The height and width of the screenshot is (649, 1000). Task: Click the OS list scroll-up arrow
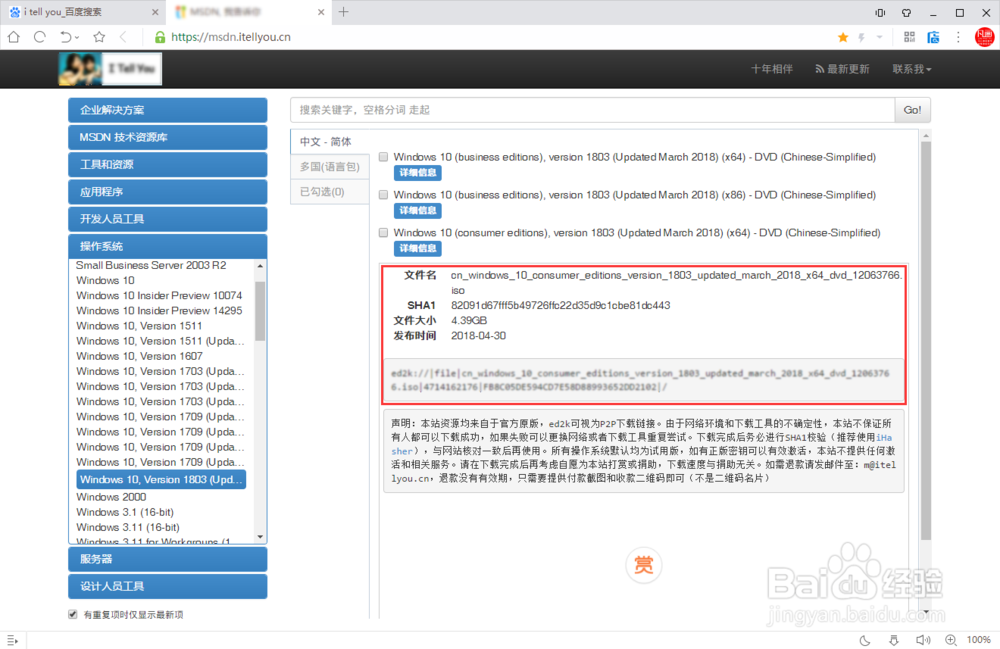260,266
